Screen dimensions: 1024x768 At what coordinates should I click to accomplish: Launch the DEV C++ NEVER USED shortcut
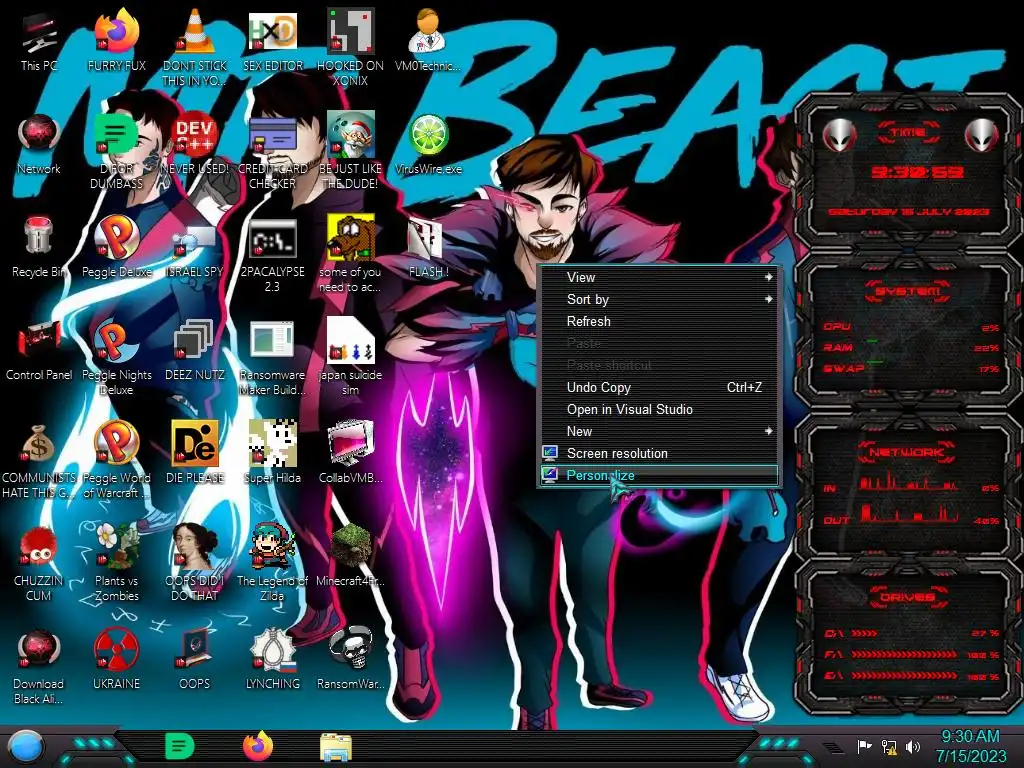click(195, 143)
